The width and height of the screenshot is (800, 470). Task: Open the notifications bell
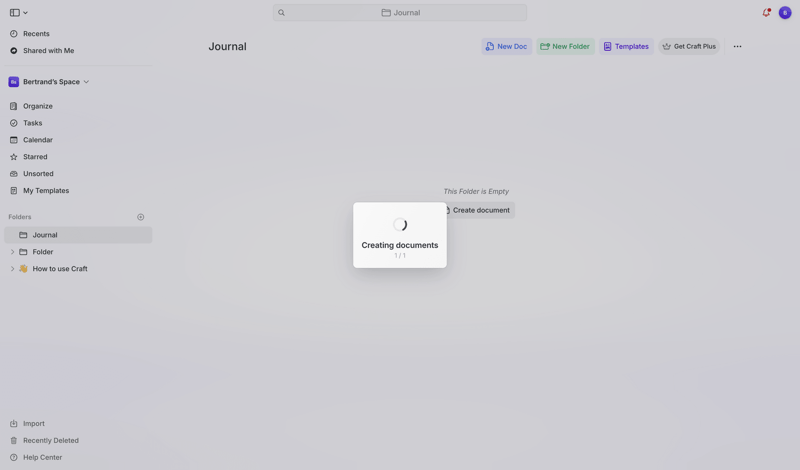click(766, 13)
